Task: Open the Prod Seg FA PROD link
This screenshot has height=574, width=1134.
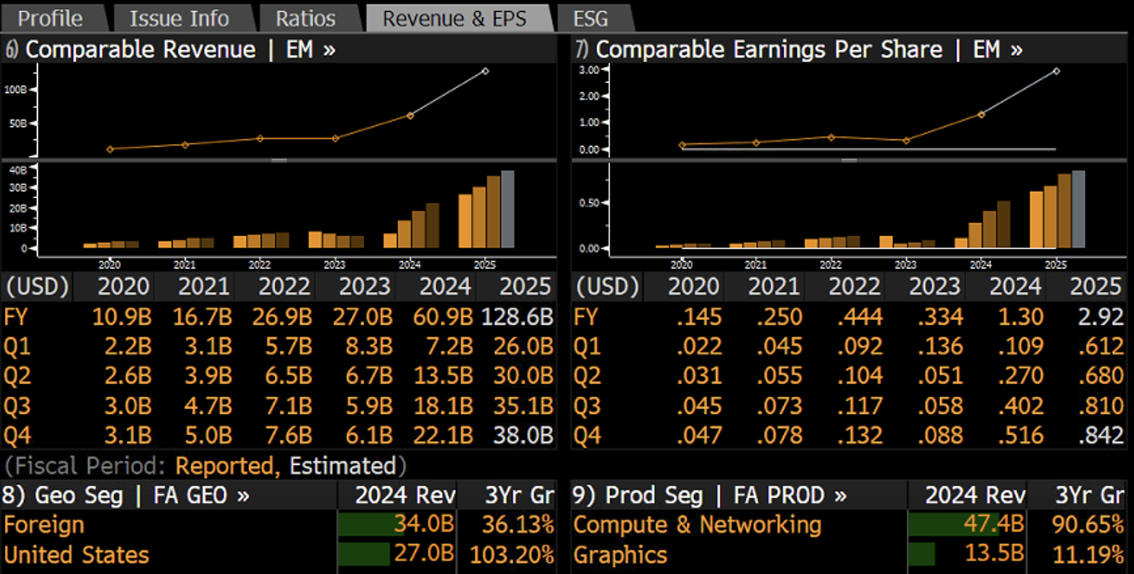Action: coord(709,495)
